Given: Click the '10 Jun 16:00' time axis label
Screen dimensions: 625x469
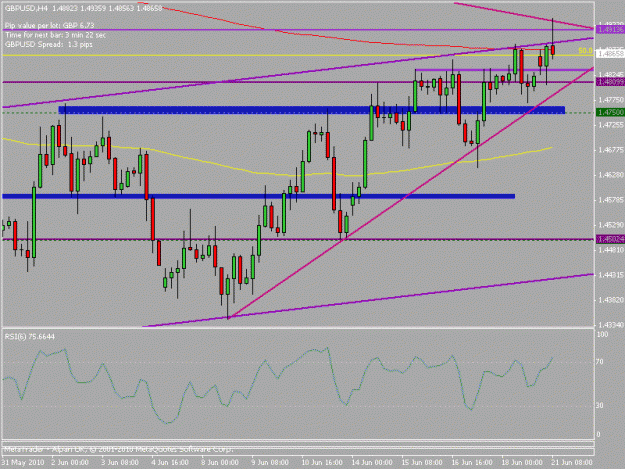Looking at the screenshot, I should (322, 462).
